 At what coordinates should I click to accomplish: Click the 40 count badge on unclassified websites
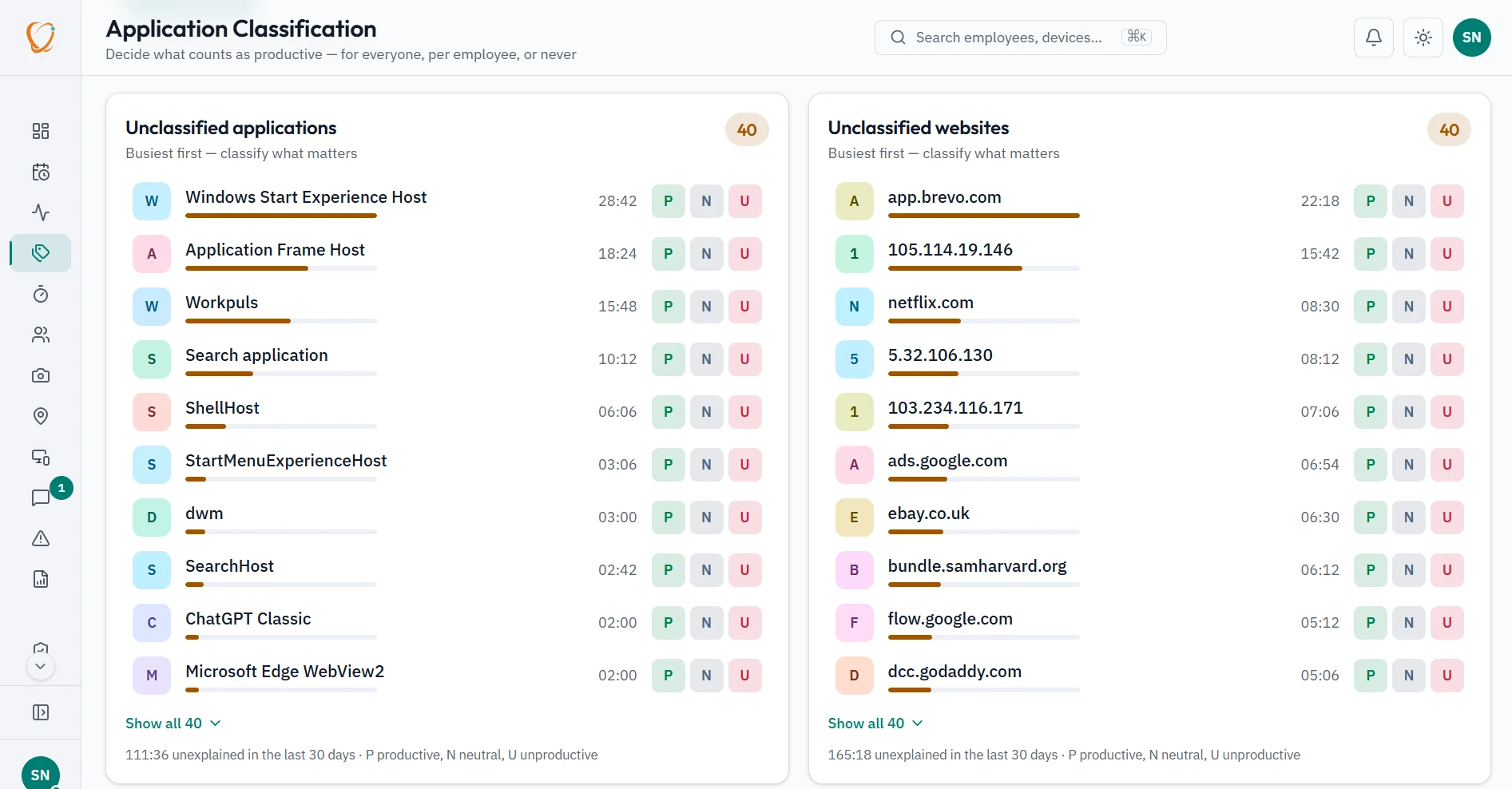tap(1449, 130)
